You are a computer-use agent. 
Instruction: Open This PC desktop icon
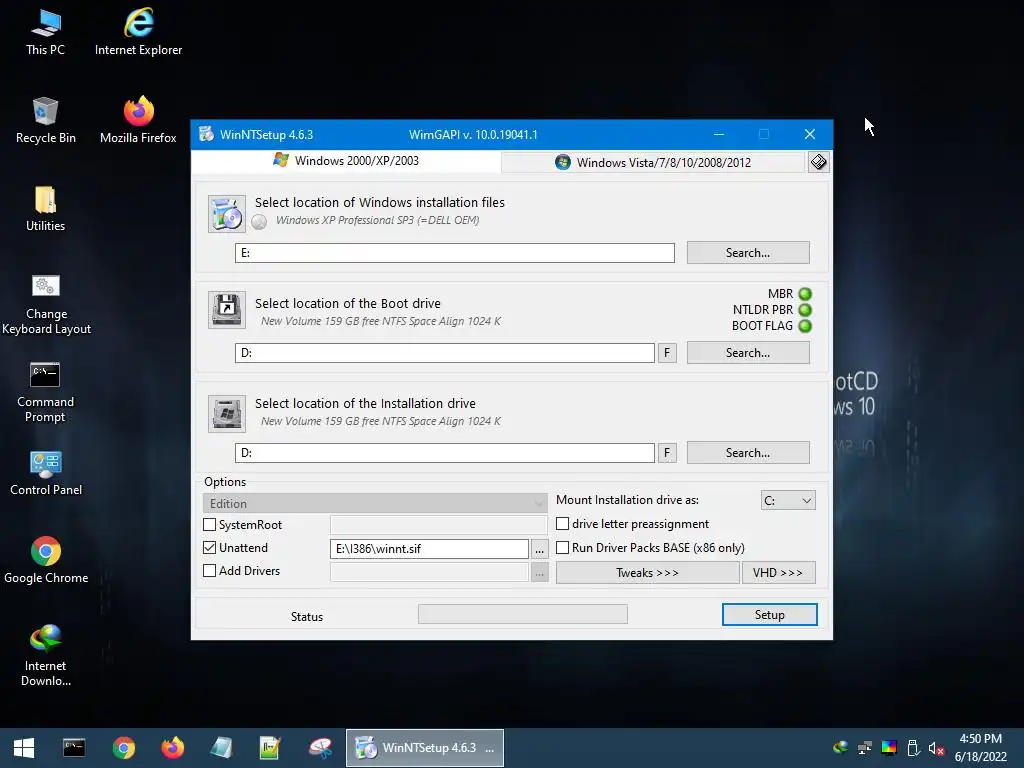click(45, 33)
